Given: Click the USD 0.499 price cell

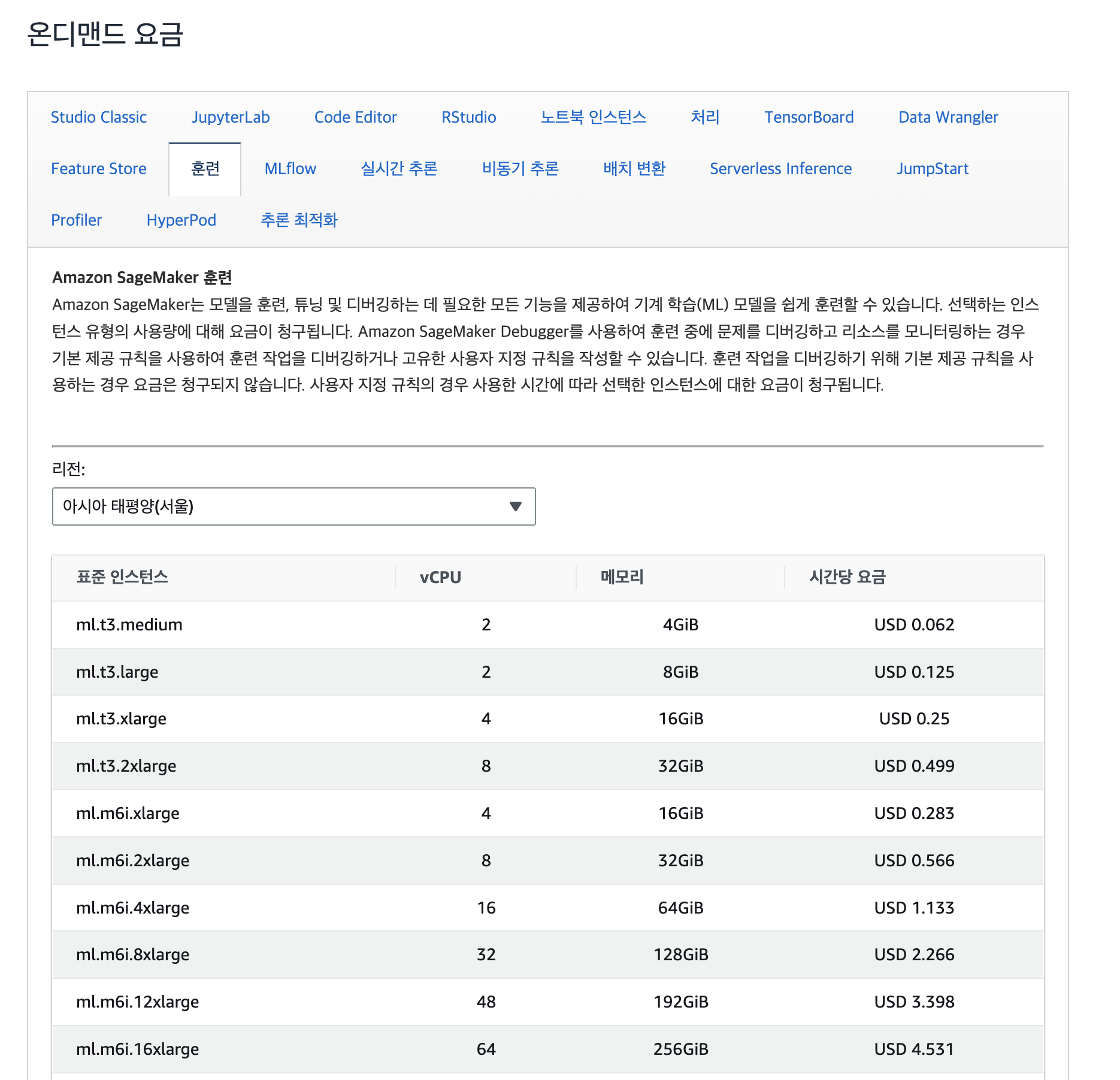Looking at the screenshot, I should pyautogui.click(x=915, y=766).
